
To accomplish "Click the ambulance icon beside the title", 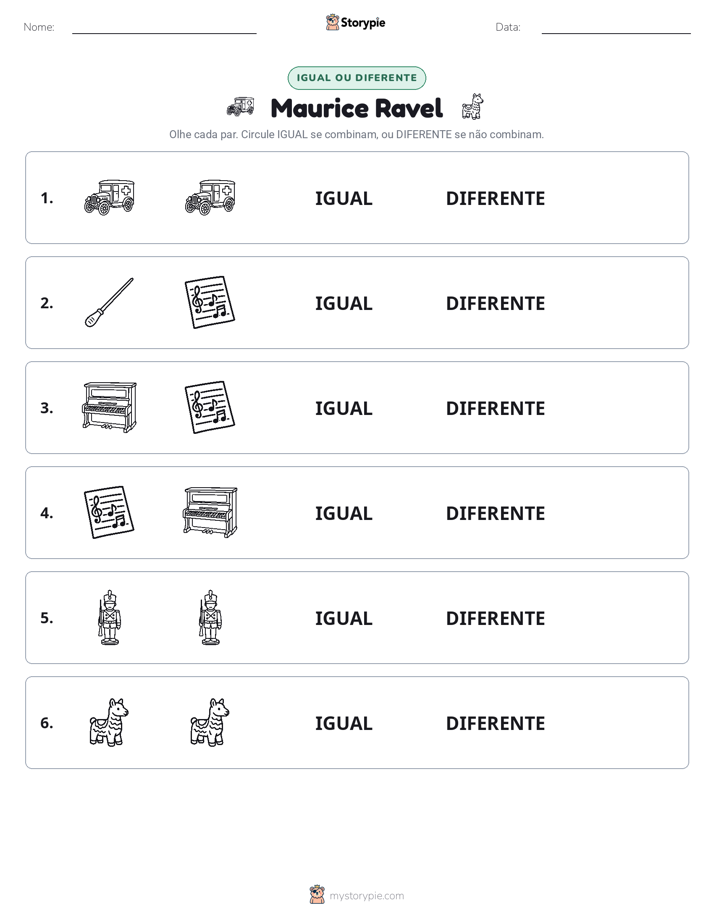I will [x=240, y=107].
